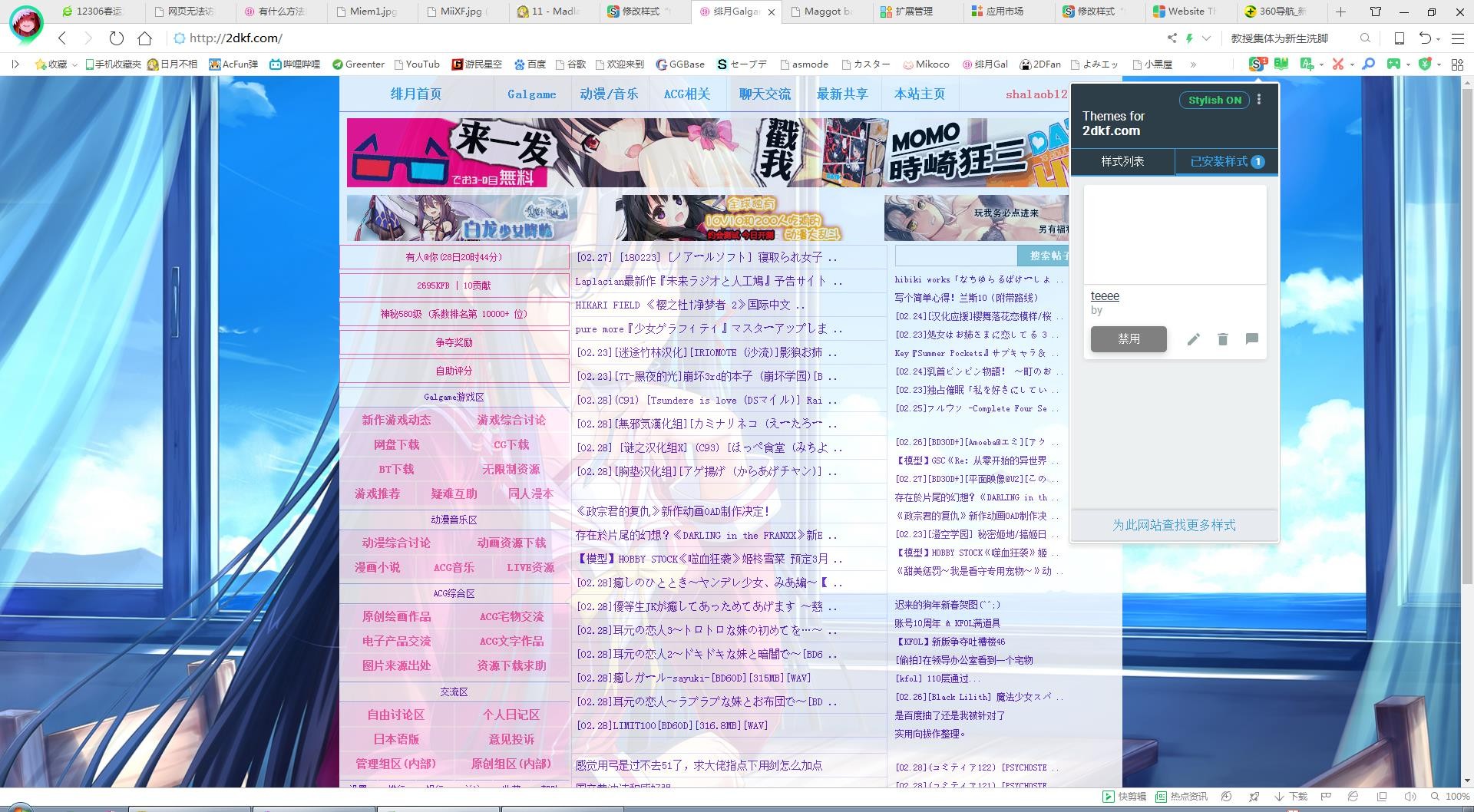Screen dimensions: 1474x812
Task: Click the 为此网站查找更多样式 link
Action: coord(1174,525)
